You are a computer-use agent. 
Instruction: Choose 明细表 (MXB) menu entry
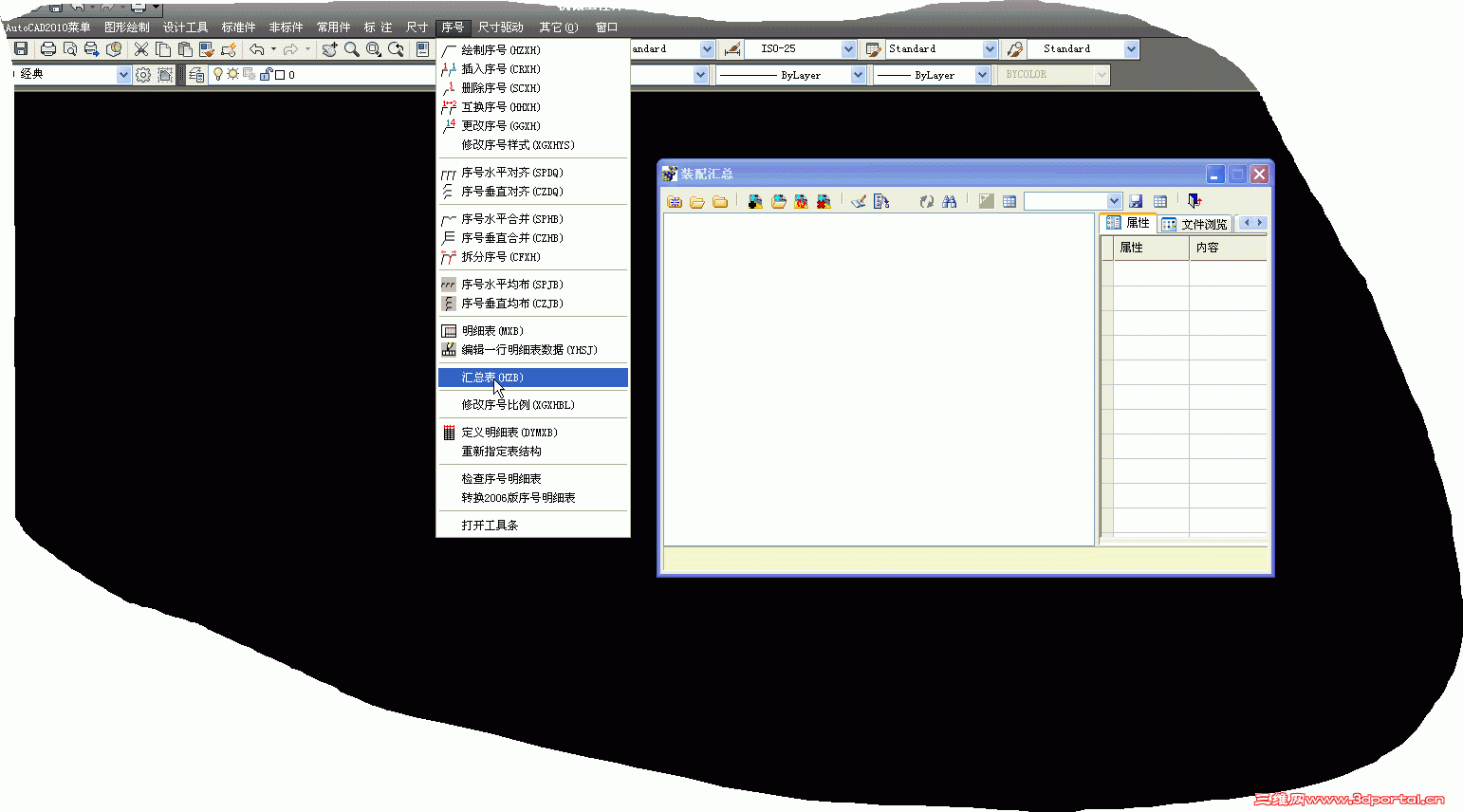533,331
